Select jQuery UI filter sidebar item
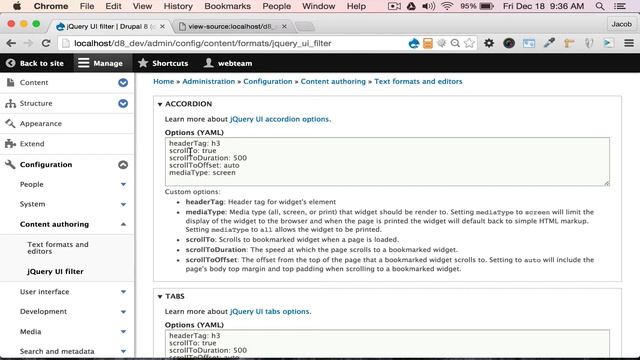The height and width of the screenshot is (360, 640). coord(55,271)
